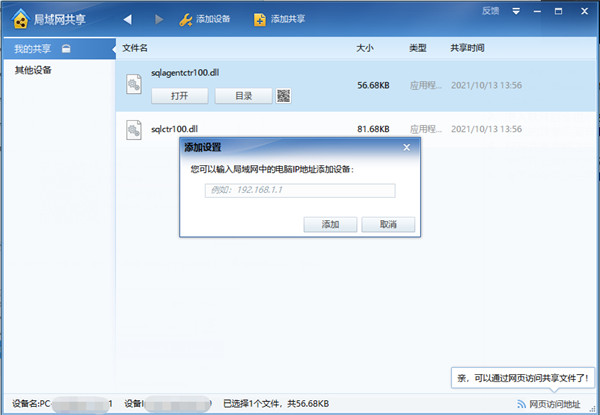
Task: Focus the IP address input field
Action: coord(300,190)
